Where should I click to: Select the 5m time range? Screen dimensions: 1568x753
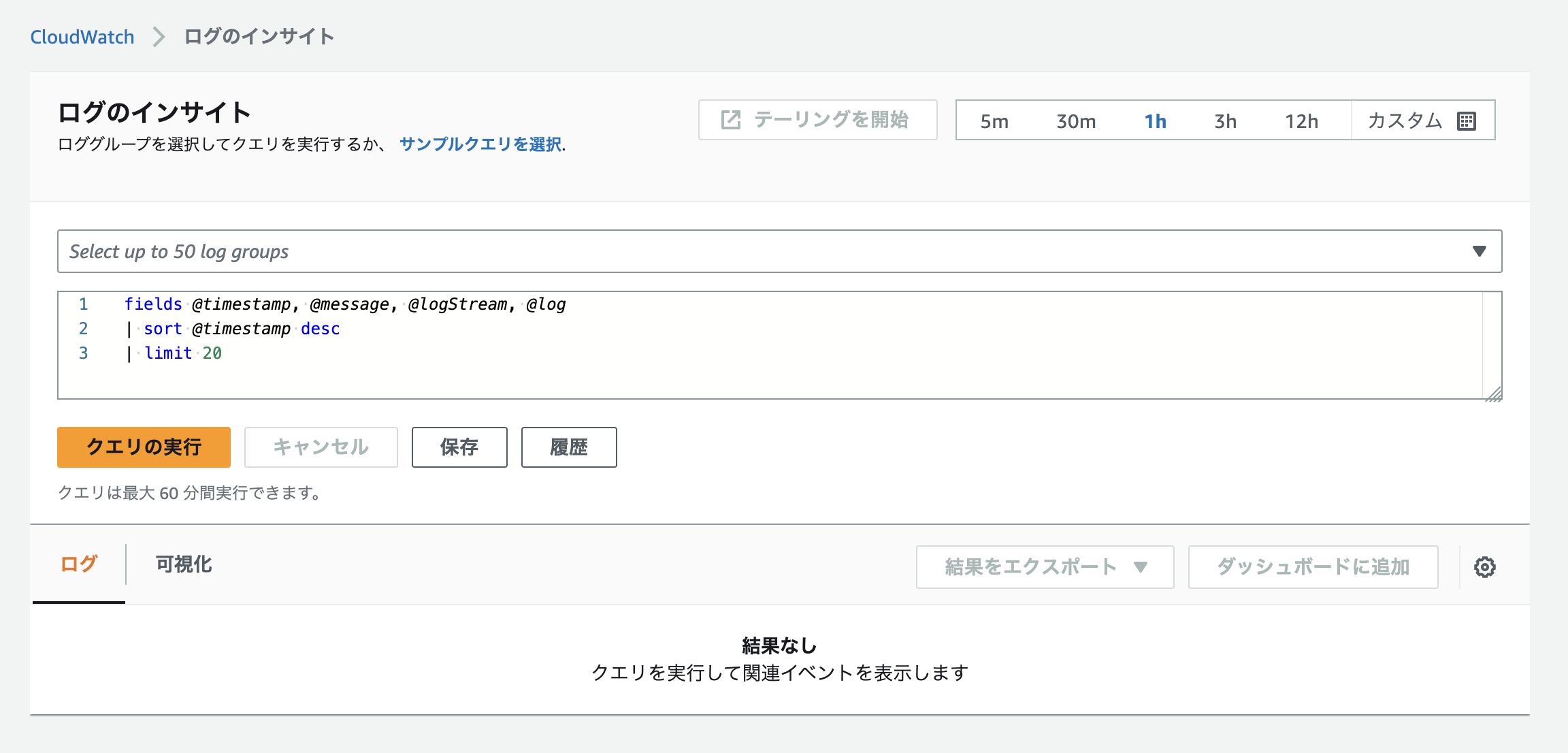[994, 121]
